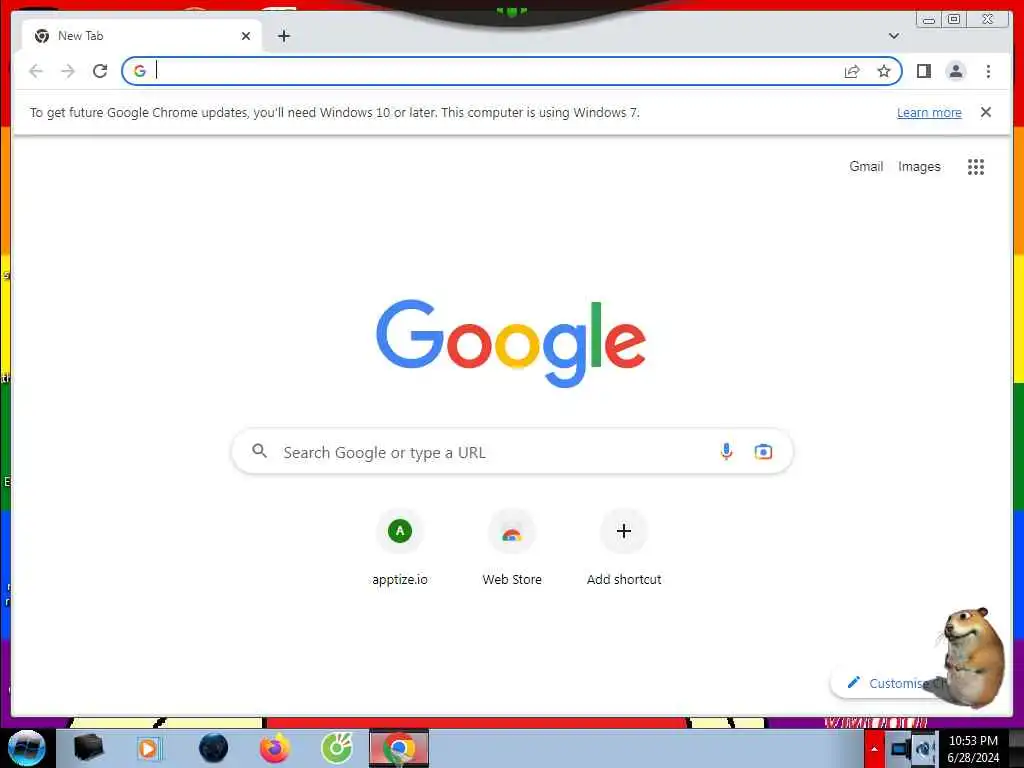Screen dimensions: 1024x768
Task: Open the black folder taskbar icon
Action: click(x=88, y=748)
